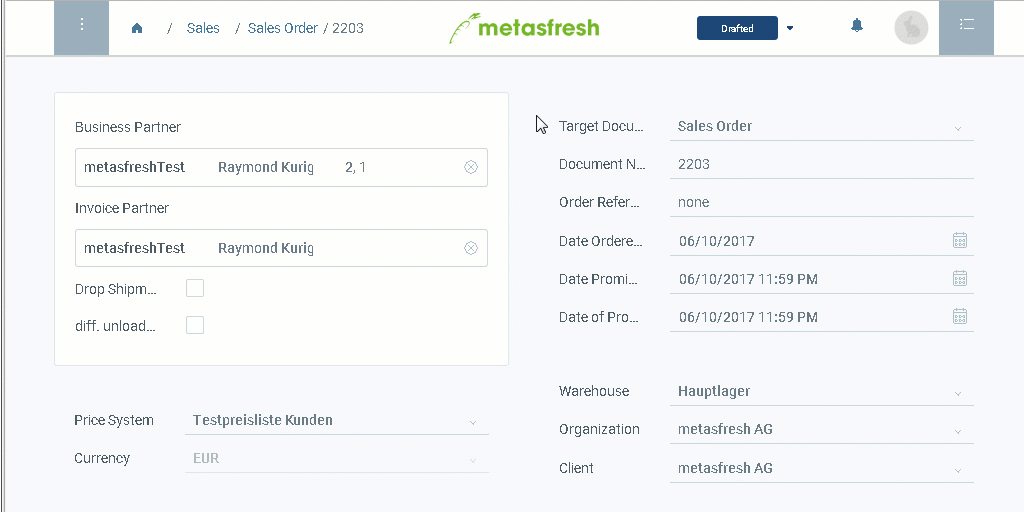Image resolution: width=1024 pixels, height=512 pixels.
Task: Clear the Invoice Partner field
Action: pyautogui.click(x=471, y=248)
